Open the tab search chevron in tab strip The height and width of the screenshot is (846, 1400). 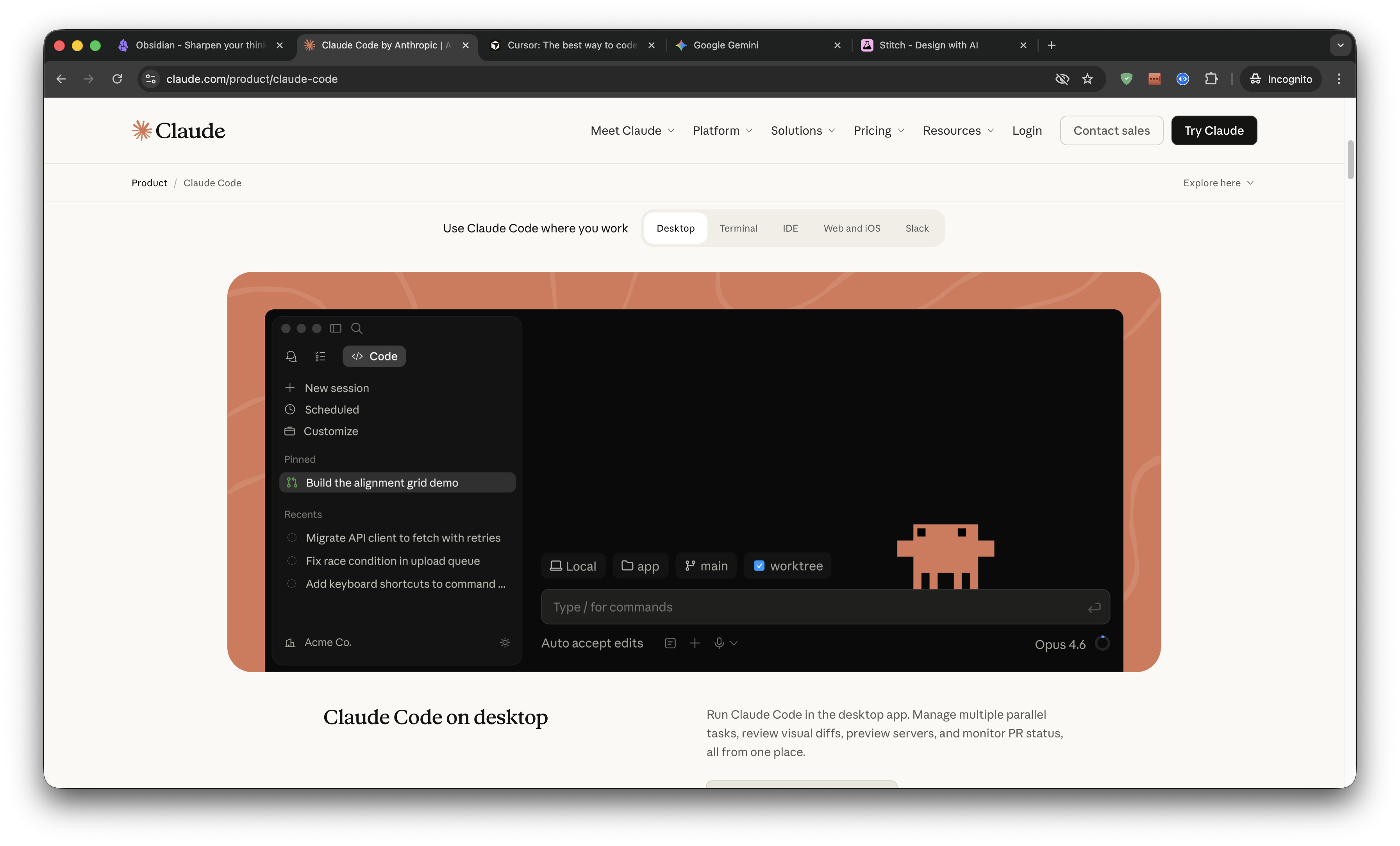(x=1340, y=45)
